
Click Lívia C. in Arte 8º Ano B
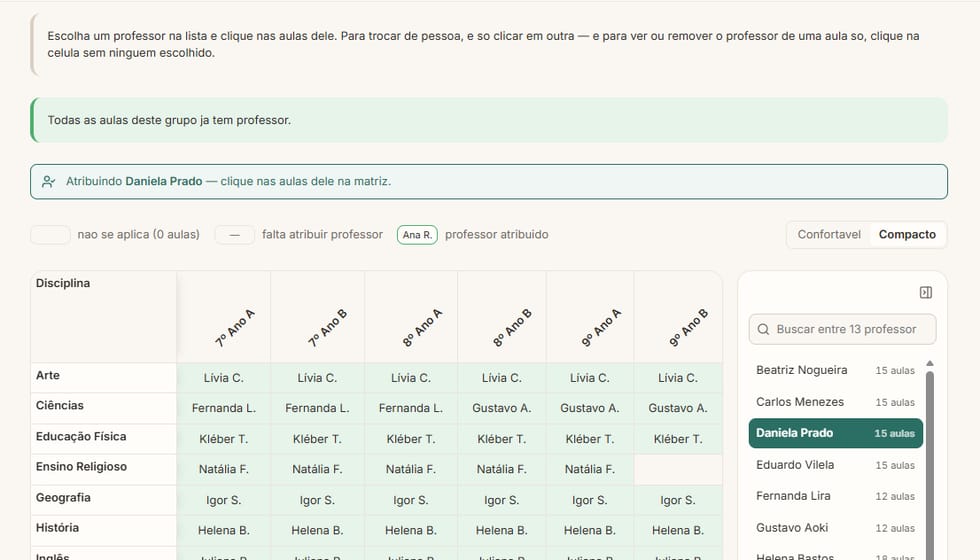[502, 378]
